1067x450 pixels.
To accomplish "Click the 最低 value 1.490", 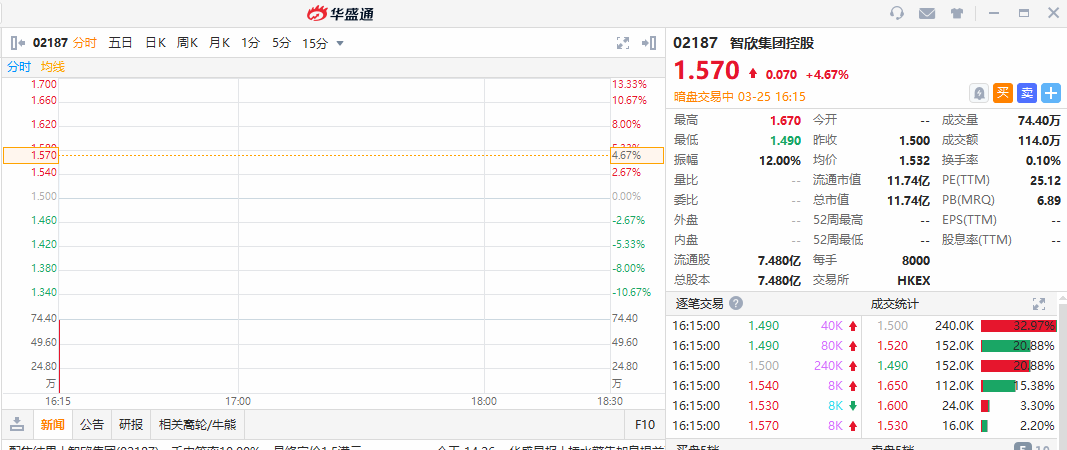I will click(x=785, y=140).
